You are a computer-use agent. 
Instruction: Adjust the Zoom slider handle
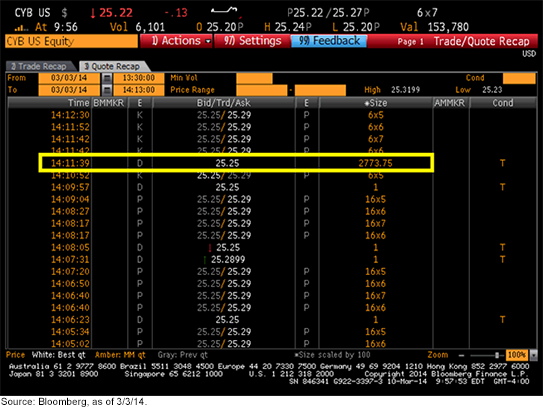pyautogui.click(x=497, y=355)
